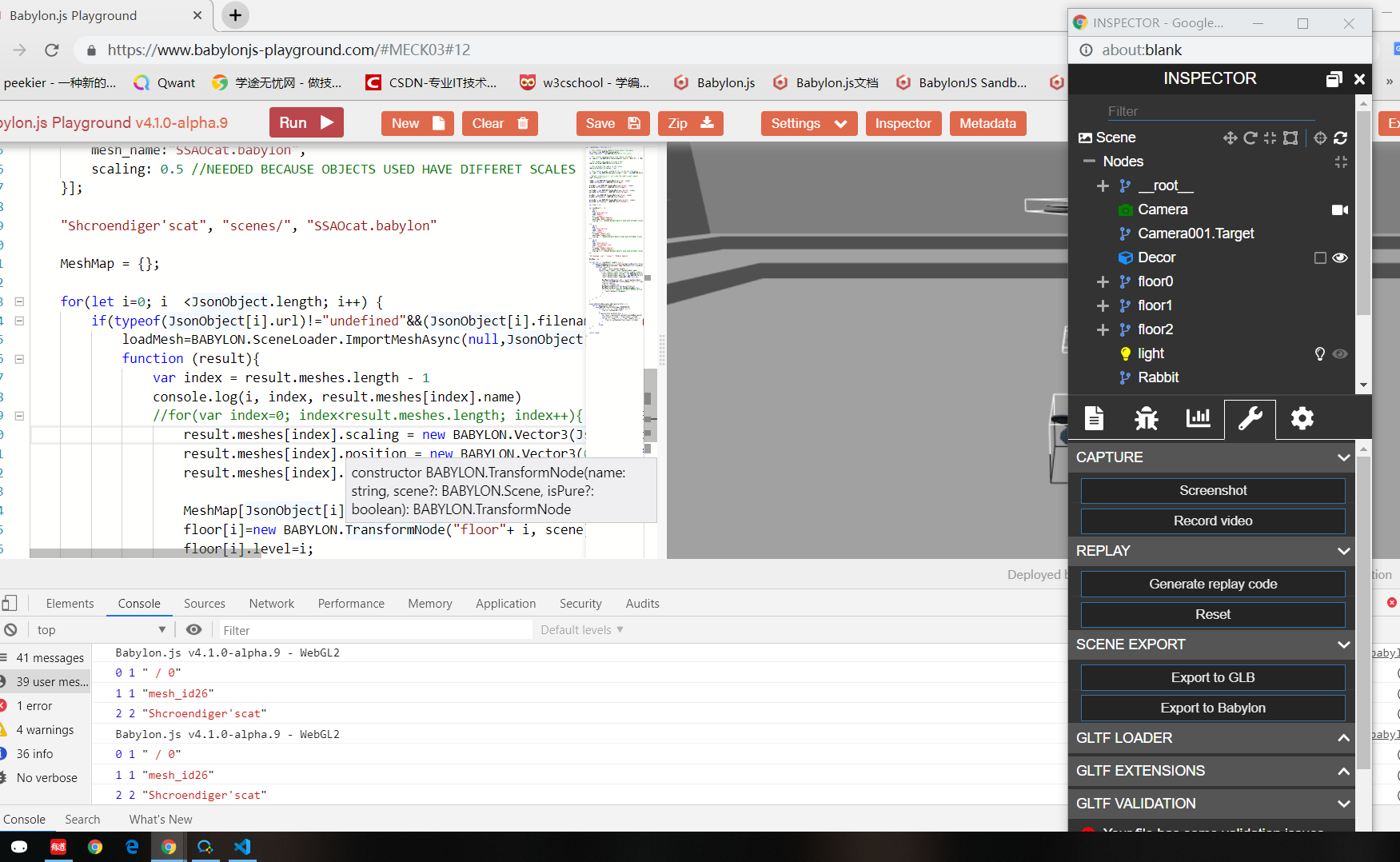The image size is (1400, 862).
Task: Enable the scale gizmo in Inspector scene row
Action: 1270,138
